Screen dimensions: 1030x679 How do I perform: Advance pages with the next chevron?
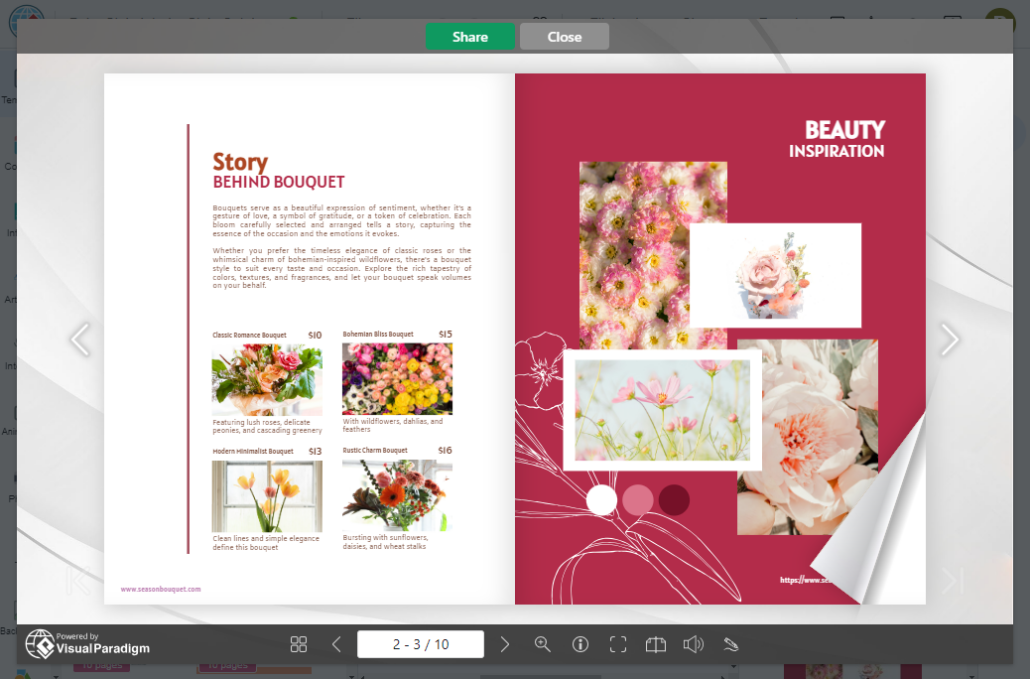[x=505, y=644]
